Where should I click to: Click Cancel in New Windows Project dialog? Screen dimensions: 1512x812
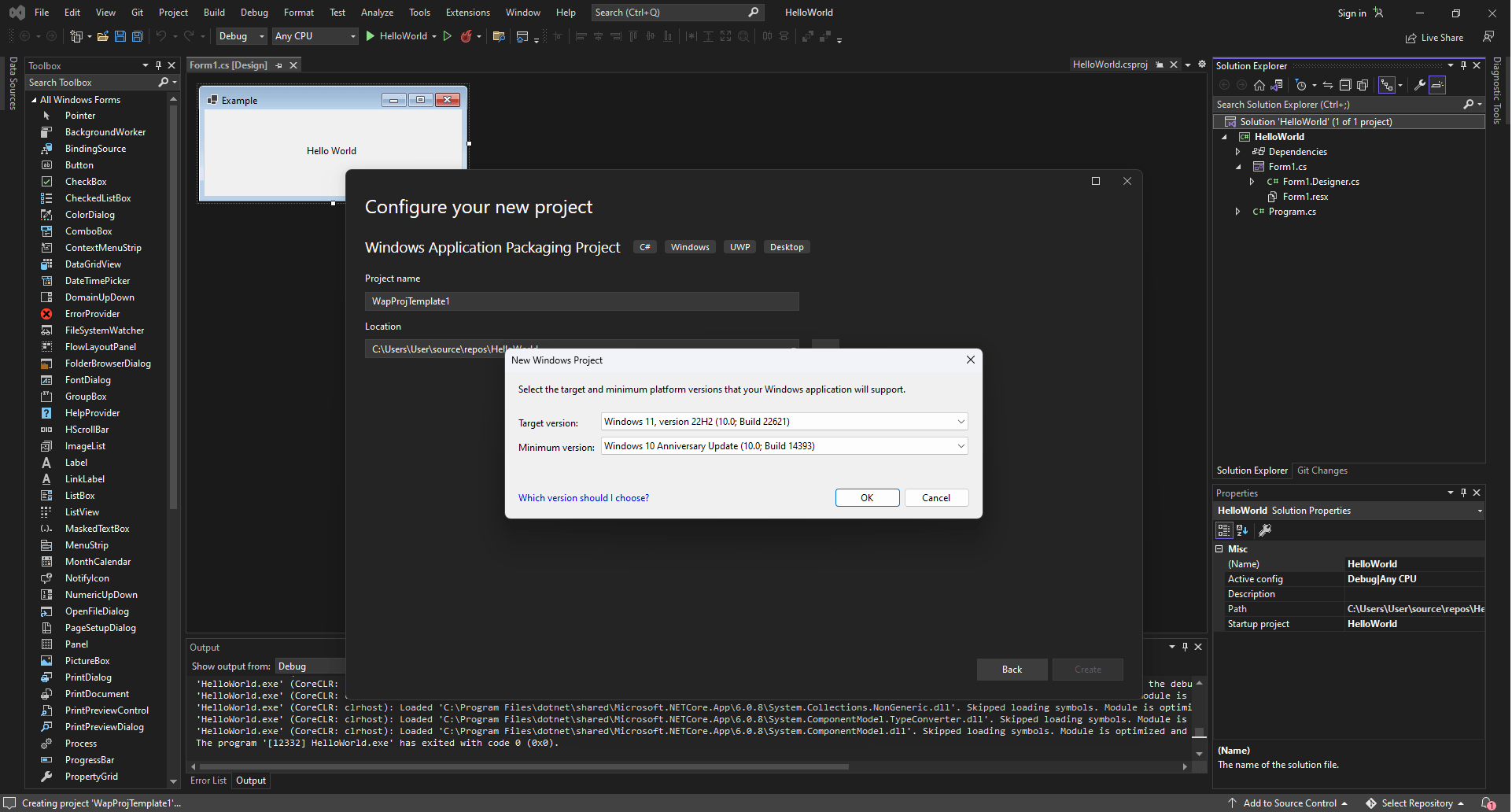coord(936,498)
